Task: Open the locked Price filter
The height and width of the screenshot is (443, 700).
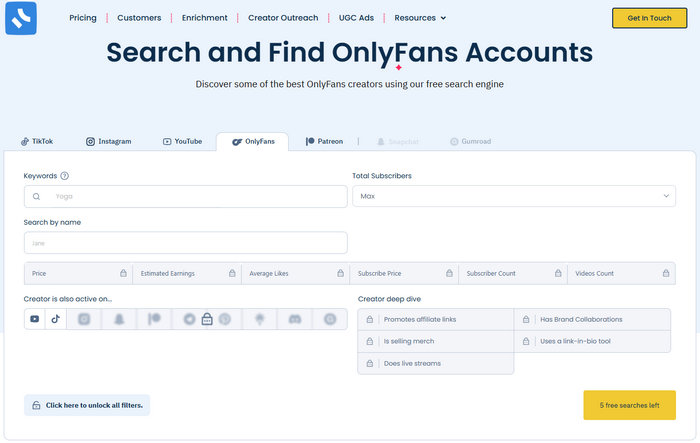Action: (79, 273)
